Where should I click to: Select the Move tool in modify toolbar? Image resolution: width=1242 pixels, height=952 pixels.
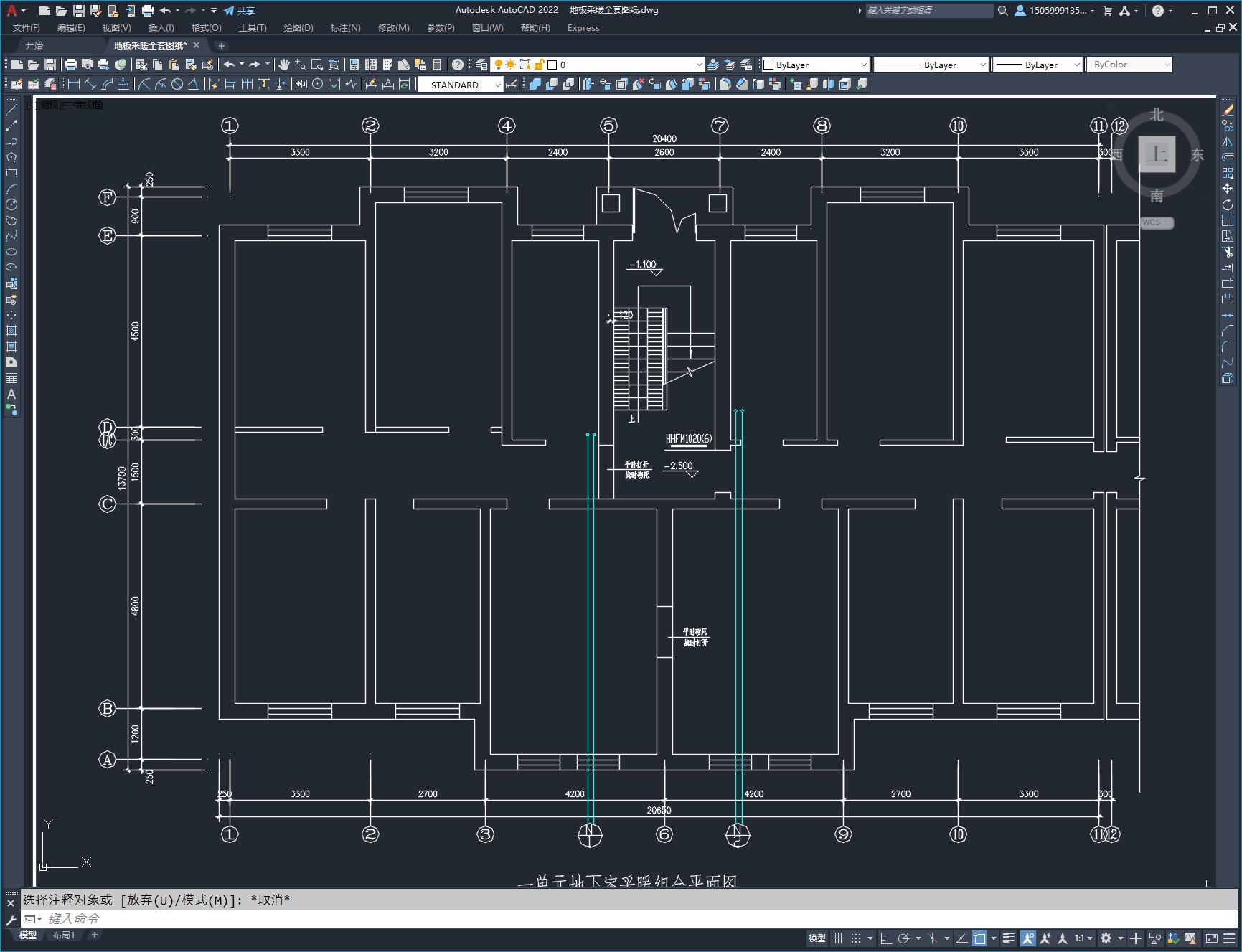click(1228, 189)
